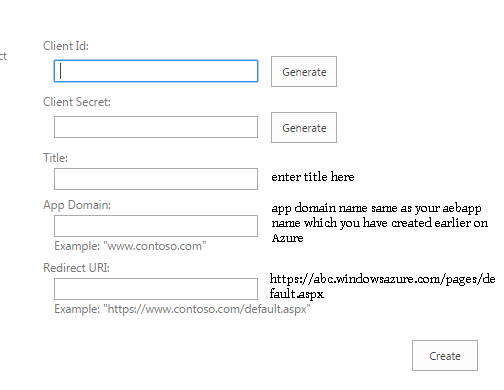Click the 'Redirect URI:' label
Viewport: 504px width, 390px height.
click(x=76, y=268)
